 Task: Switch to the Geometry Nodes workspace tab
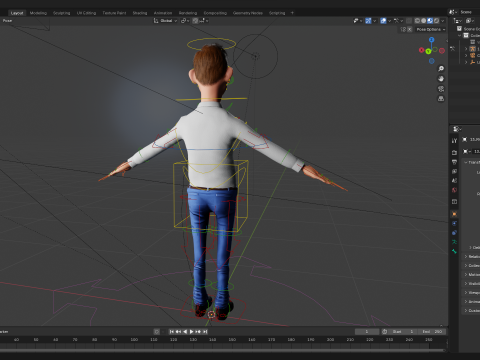(x=248, y=13)
